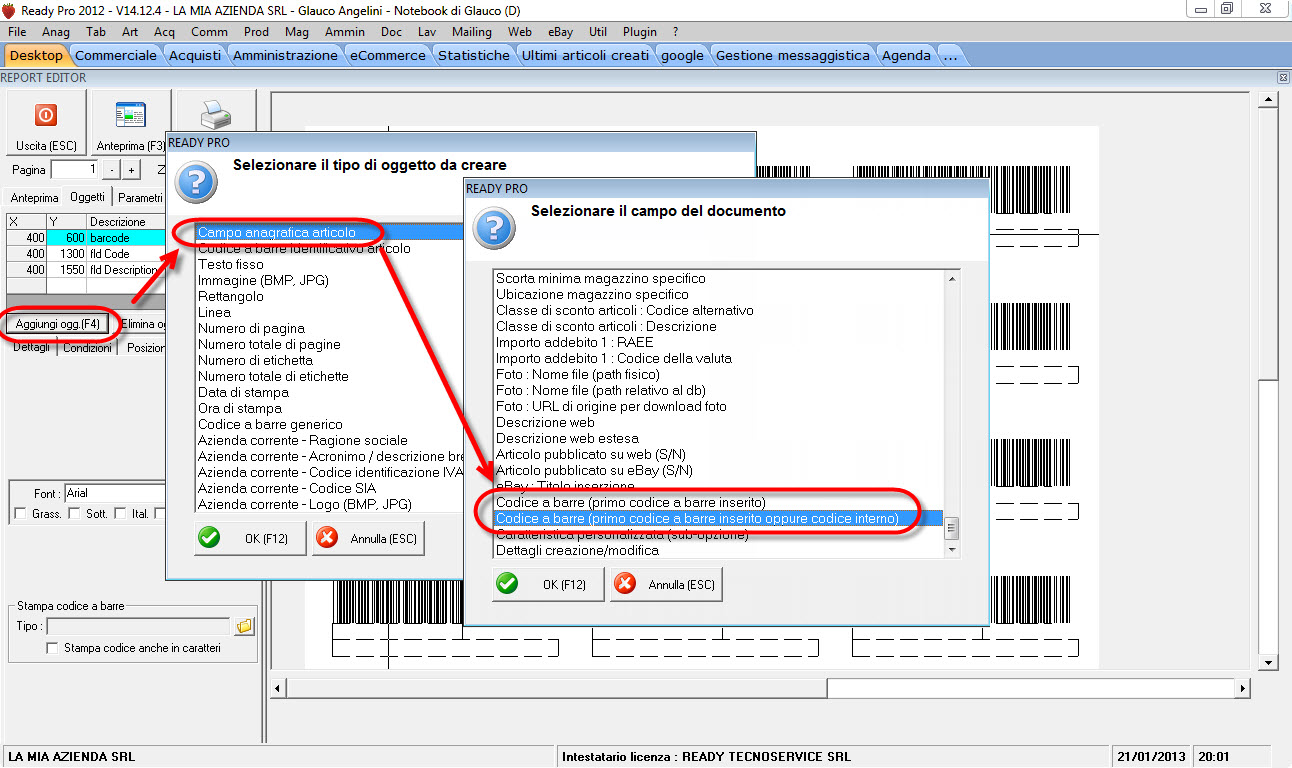Choose Ubicazione magazzino specifico in field list
This screenshot has width=1292, height=768.
592,294
